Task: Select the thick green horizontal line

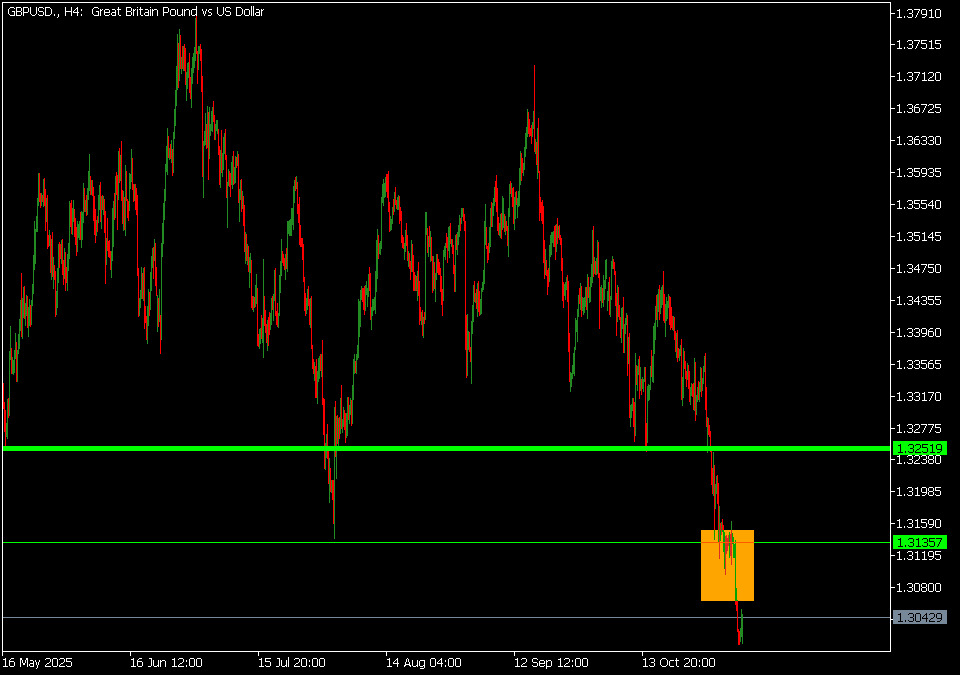Action: pos(400,449)
